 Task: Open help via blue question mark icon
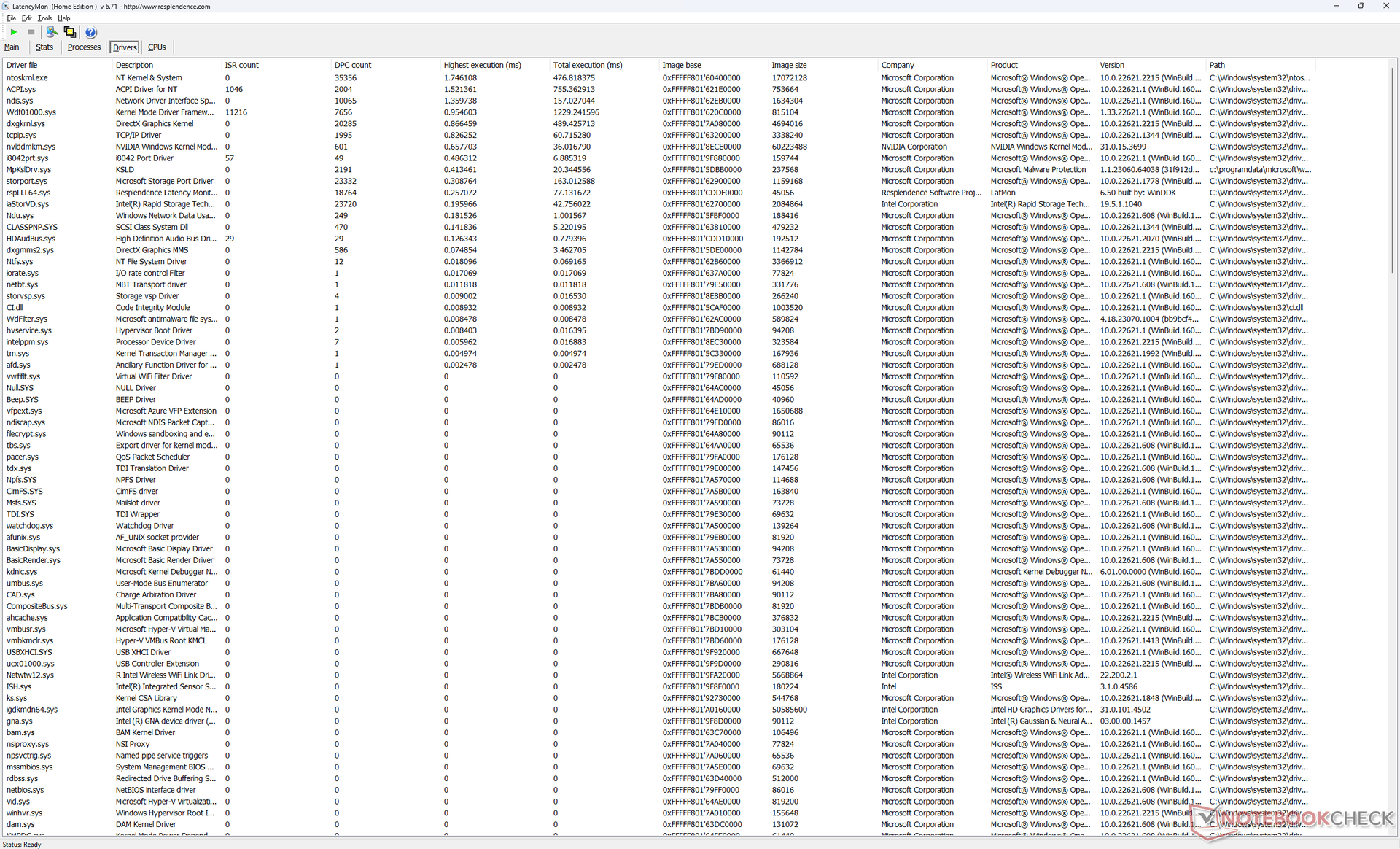[90, 32]
